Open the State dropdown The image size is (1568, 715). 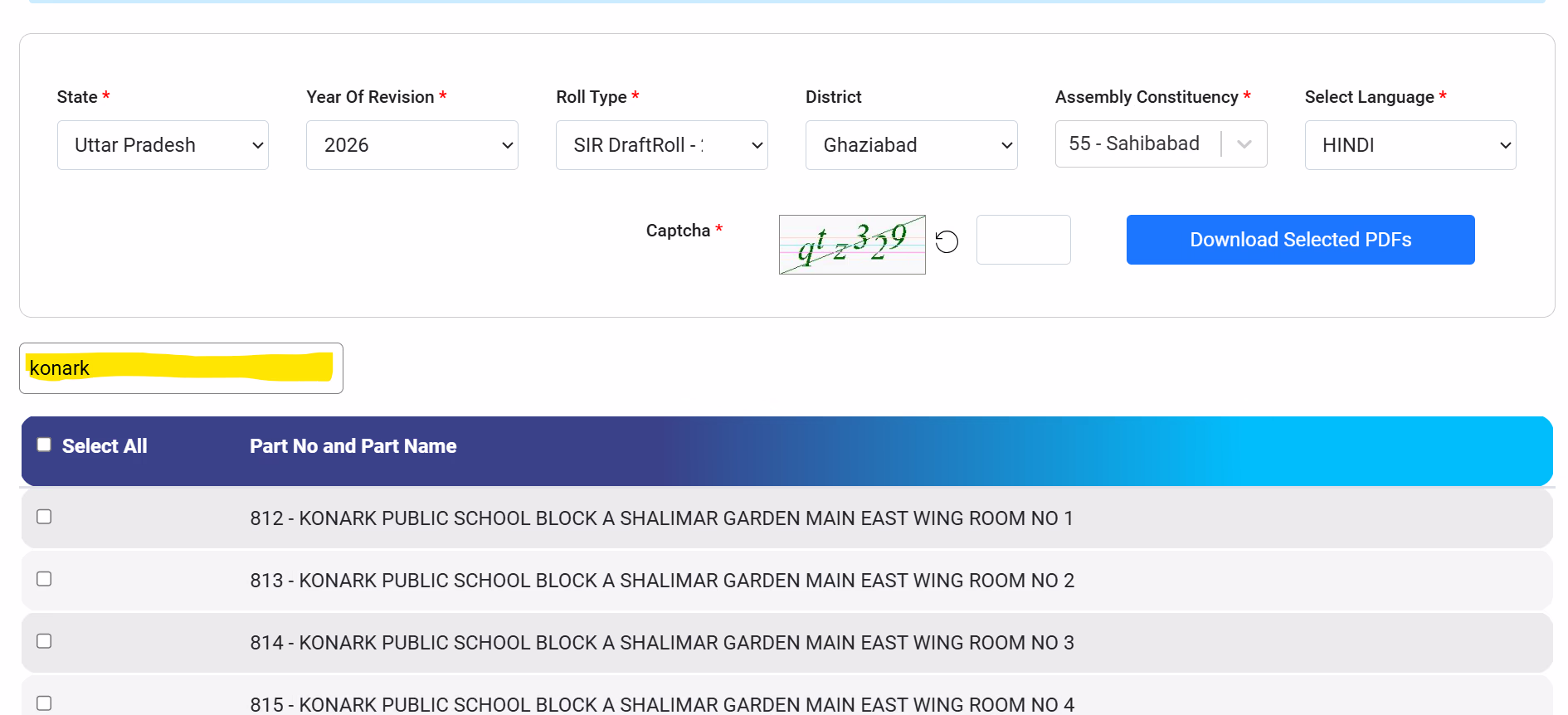tap(163, 145)
